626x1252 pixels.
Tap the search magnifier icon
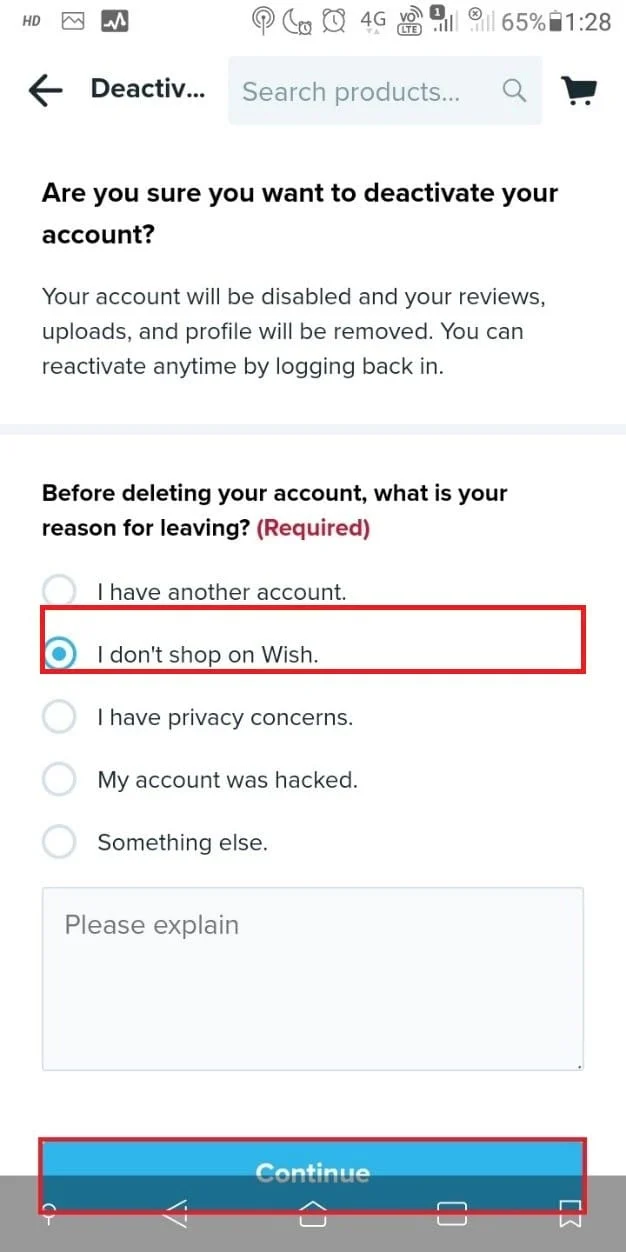click(514, 91)
